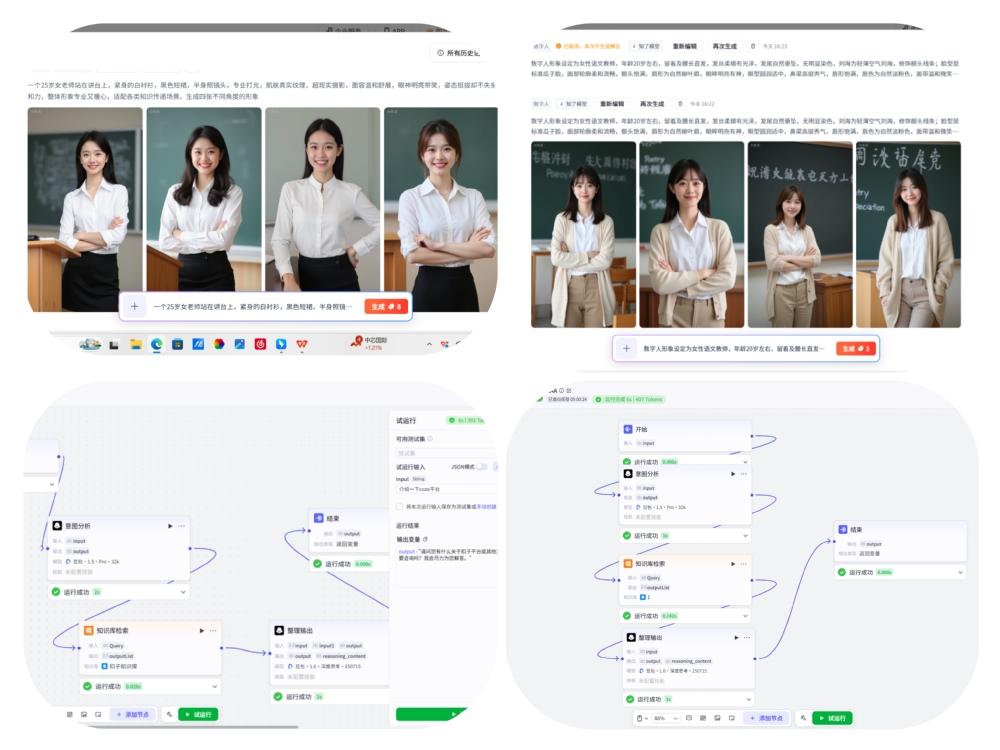Expand the 运行成功 0.028s result row
The width and height of the screenshot is (1000, 750).
coord(213,686)
